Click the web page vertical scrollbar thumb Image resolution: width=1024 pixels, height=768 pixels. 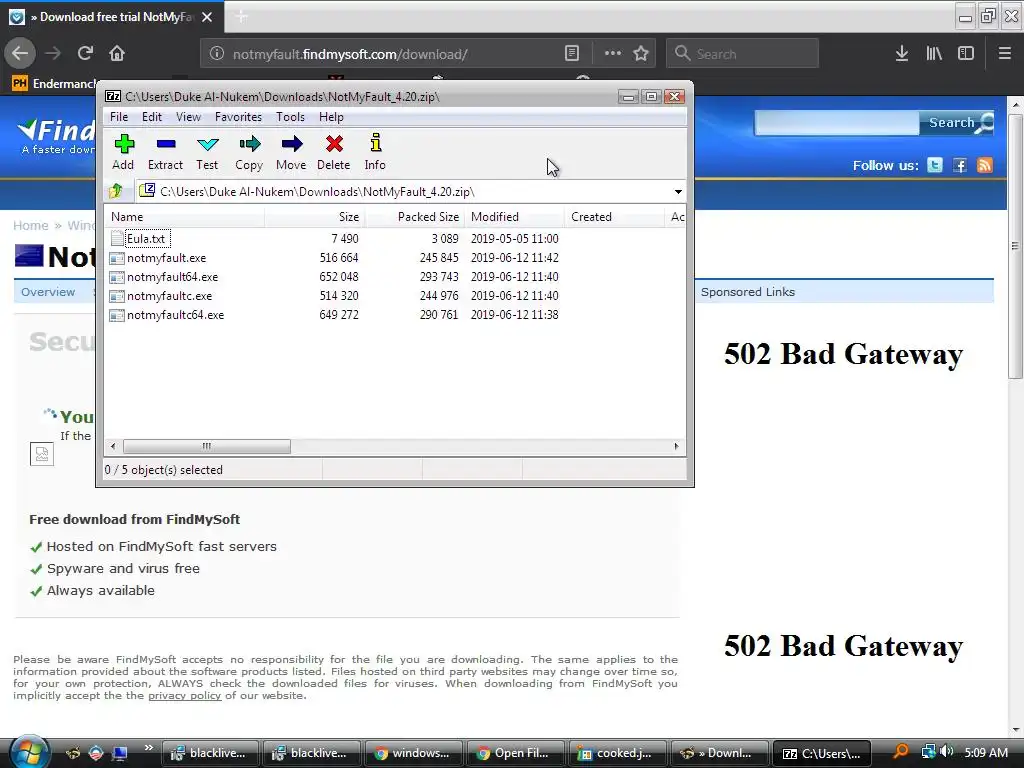[1015, 246]
